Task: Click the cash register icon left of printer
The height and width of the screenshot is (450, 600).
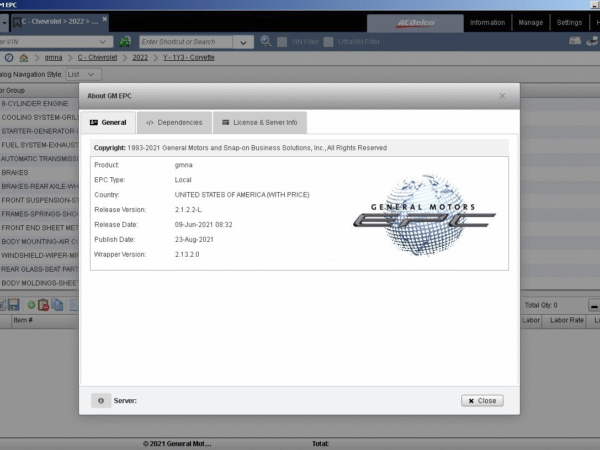Action: tap(575, 41)
